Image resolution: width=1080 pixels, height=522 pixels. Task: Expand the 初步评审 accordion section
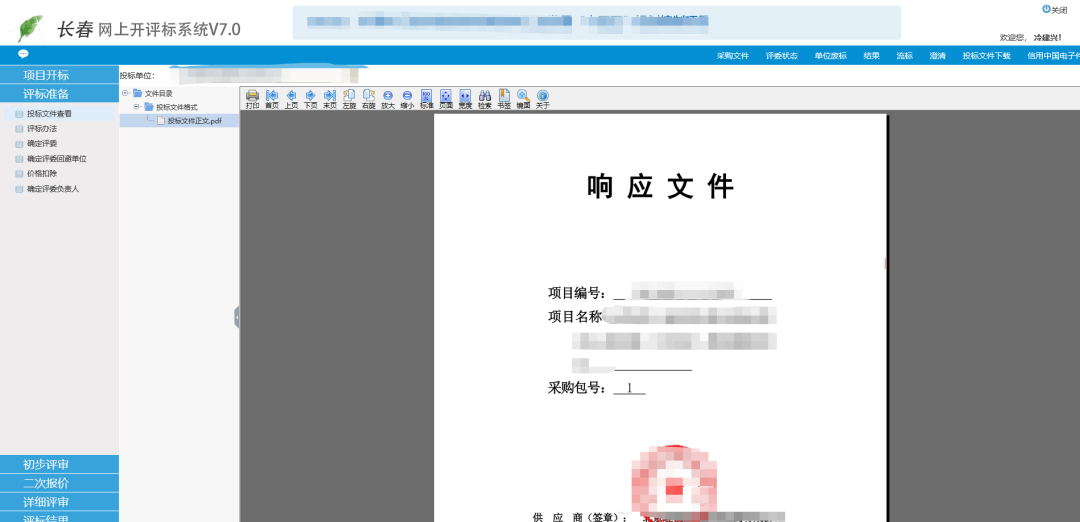59,464
